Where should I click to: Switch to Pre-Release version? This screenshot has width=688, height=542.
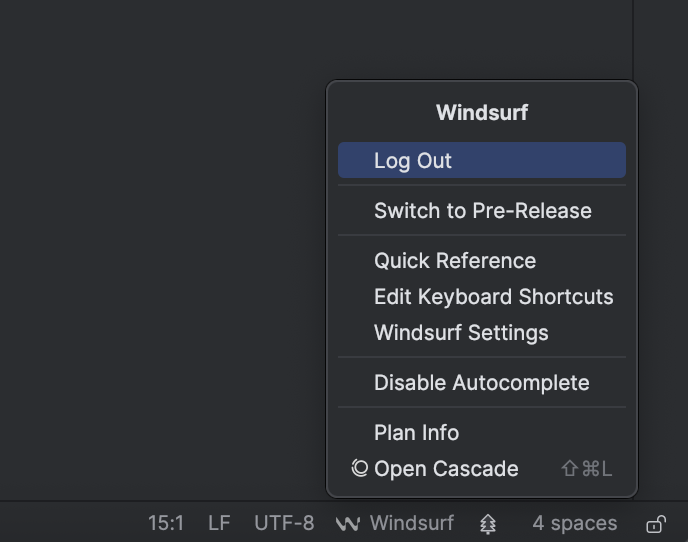[x=482, y=210]
